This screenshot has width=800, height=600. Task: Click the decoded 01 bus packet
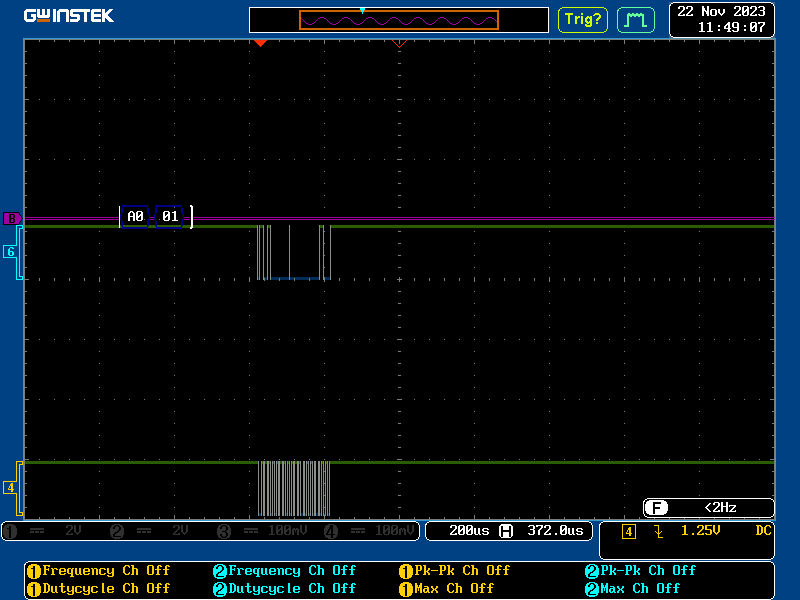(x=169, y=216)
